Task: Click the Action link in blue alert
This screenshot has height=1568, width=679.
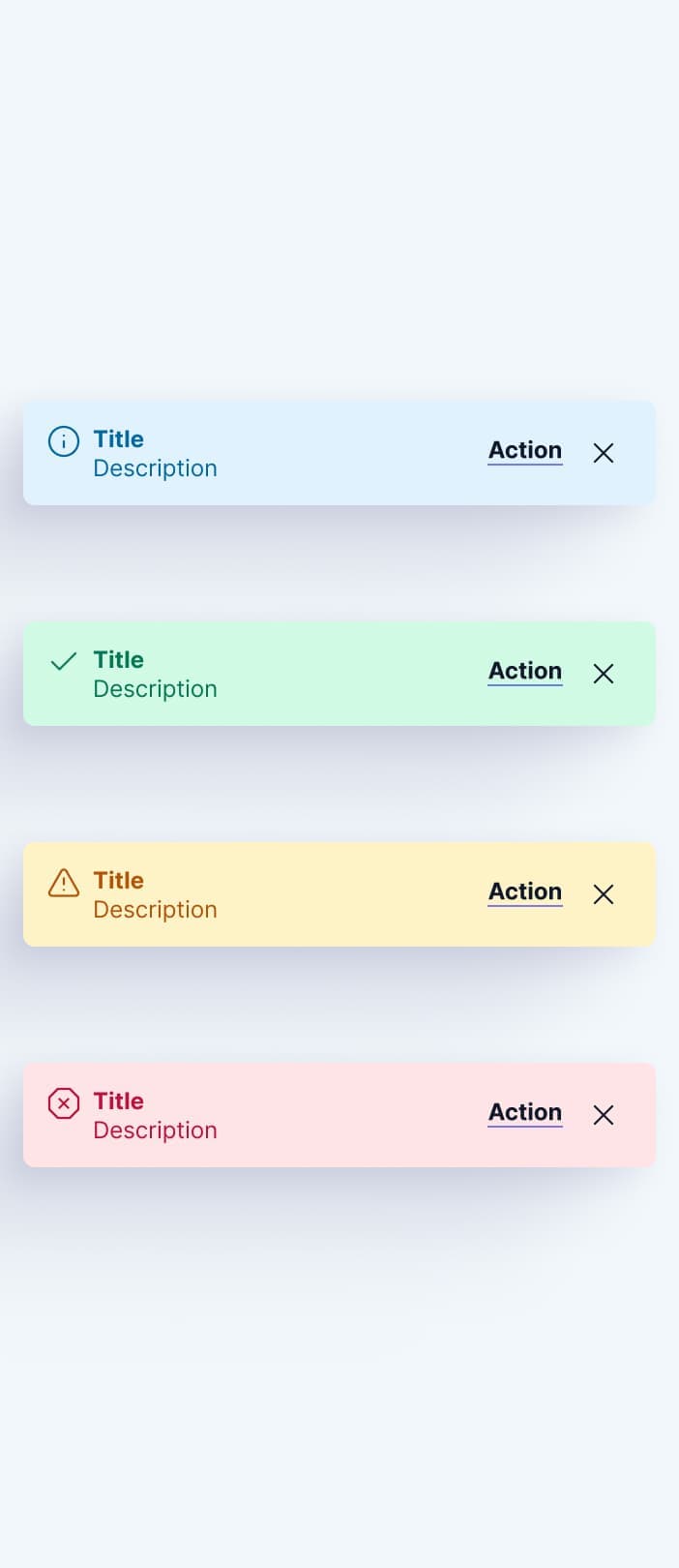Action: click(x=525, y=451)
